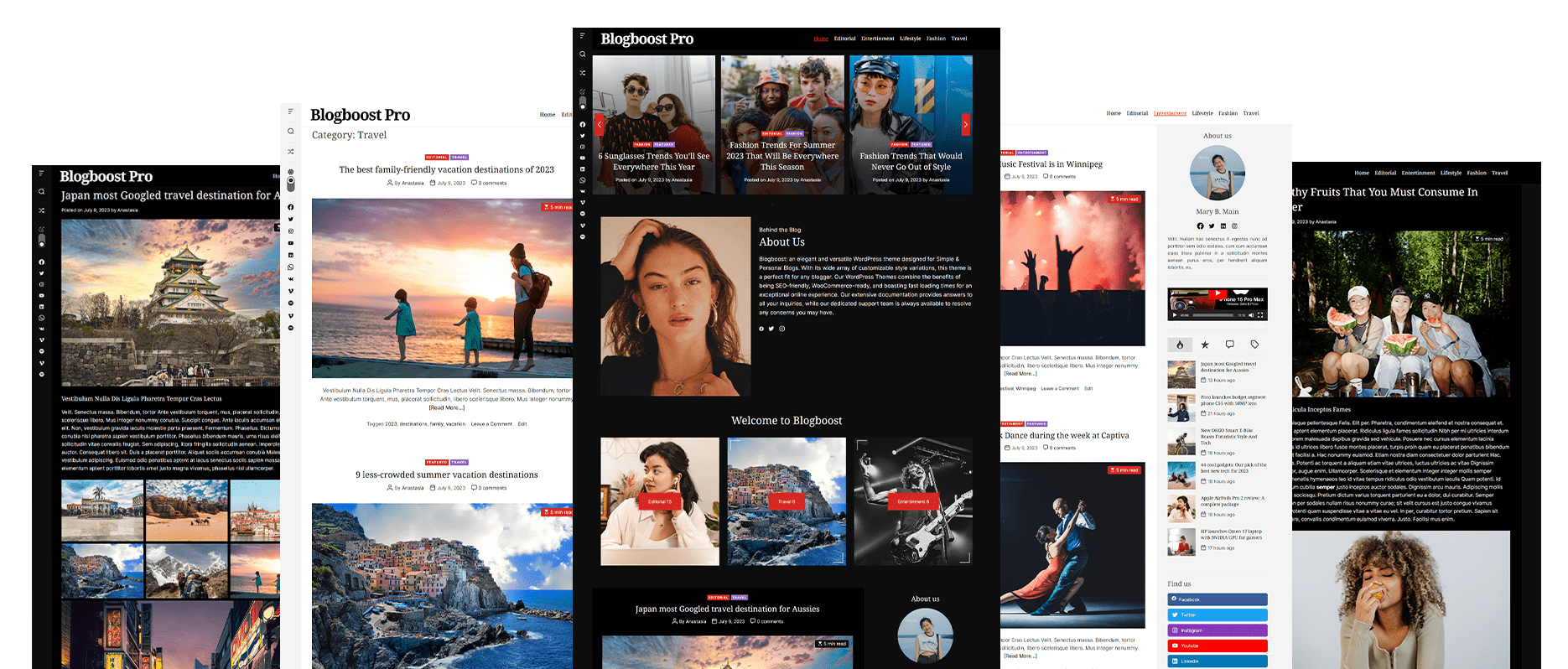
Task: Click Instagram icon in center dark page sidebar
Action: [x=582, y=147]
